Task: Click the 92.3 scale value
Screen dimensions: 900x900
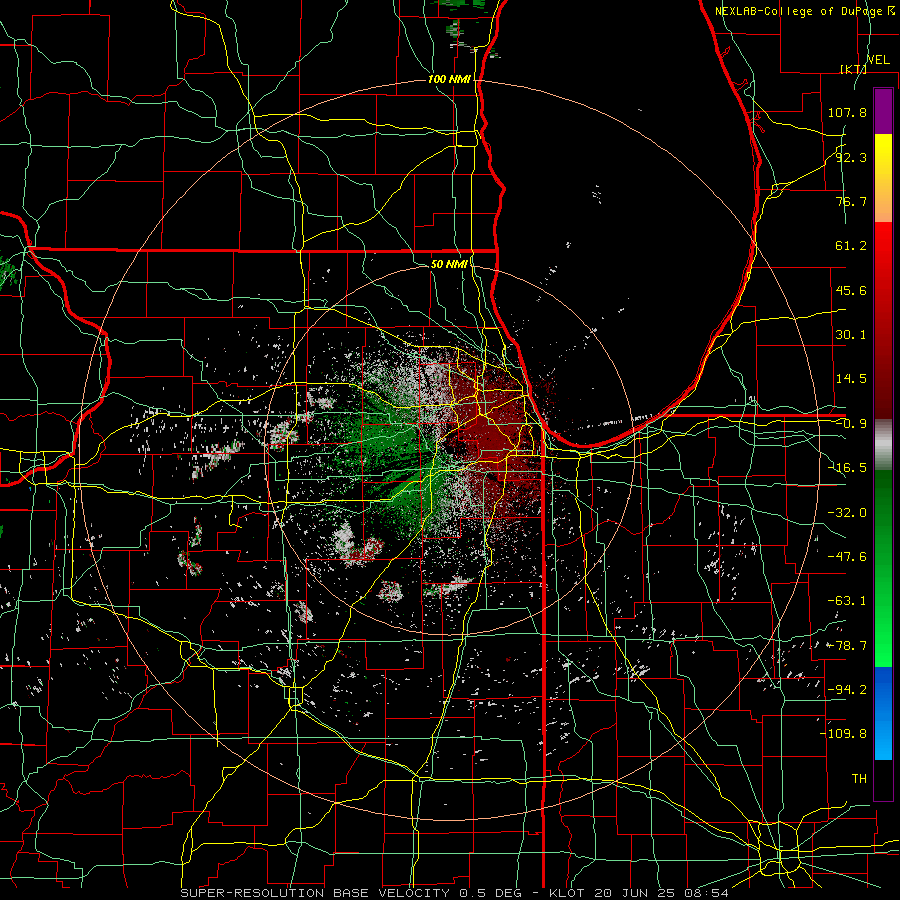Action: click(x=851, y=157)
